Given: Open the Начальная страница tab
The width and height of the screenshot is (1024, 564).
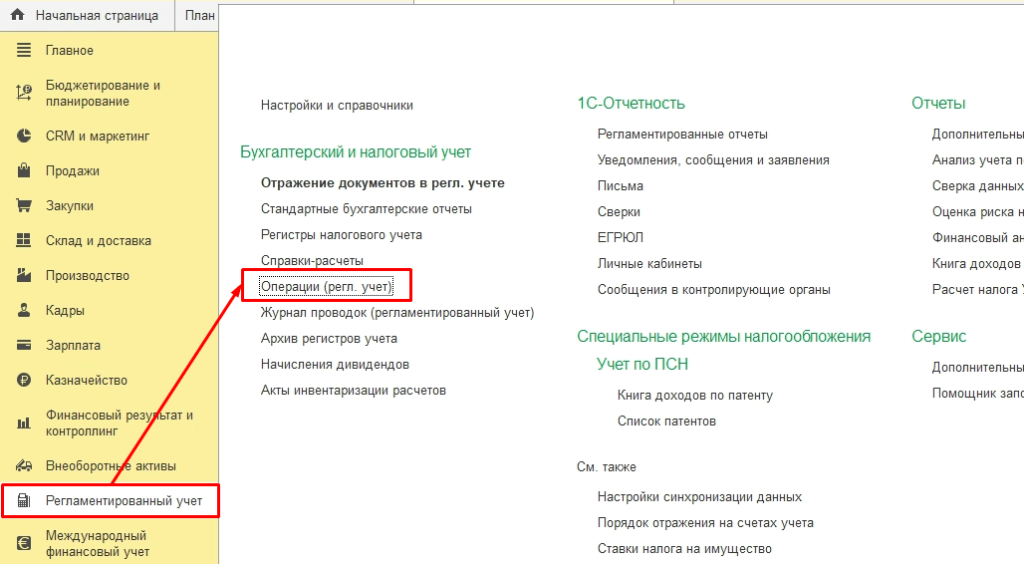Looking at the screenshot, I should click(x=87, y=15).
